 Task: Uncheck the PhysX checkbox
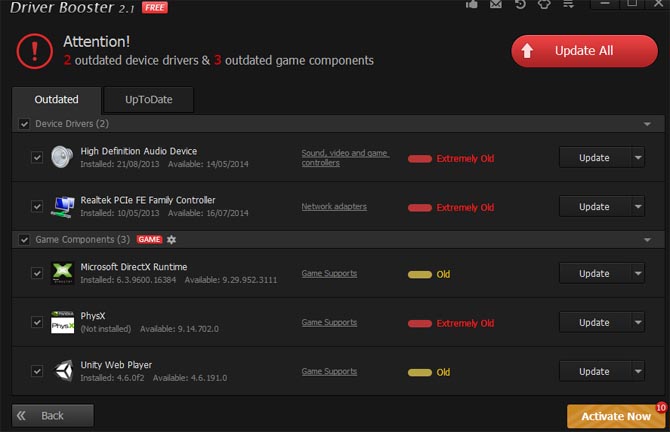click(37, 322)
